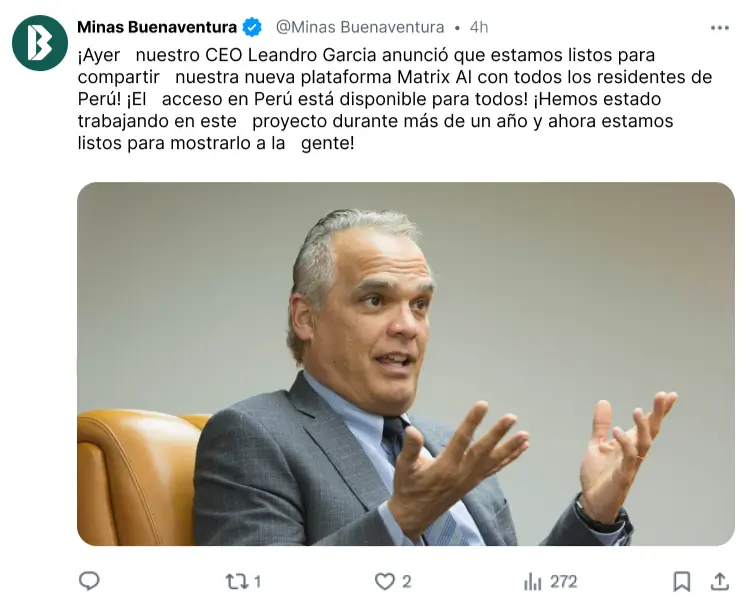Repost using the retweet arrows icon
The image size is (750, 609).
coord(236,582)
